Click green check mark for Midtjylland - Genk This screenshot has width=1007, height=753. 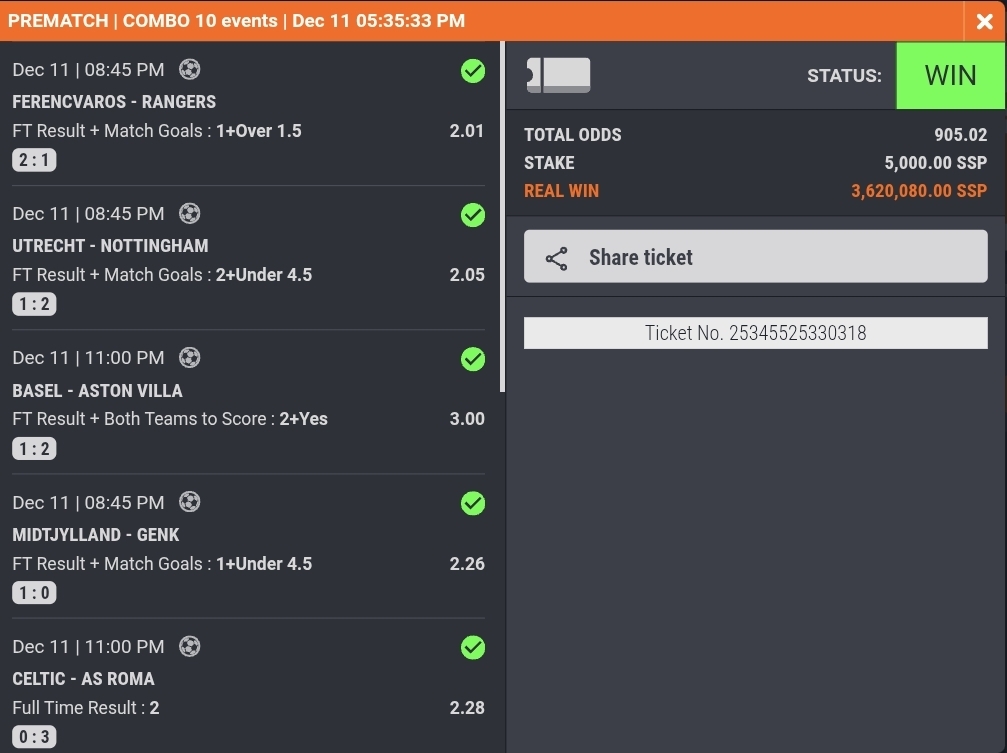[473, 504]
